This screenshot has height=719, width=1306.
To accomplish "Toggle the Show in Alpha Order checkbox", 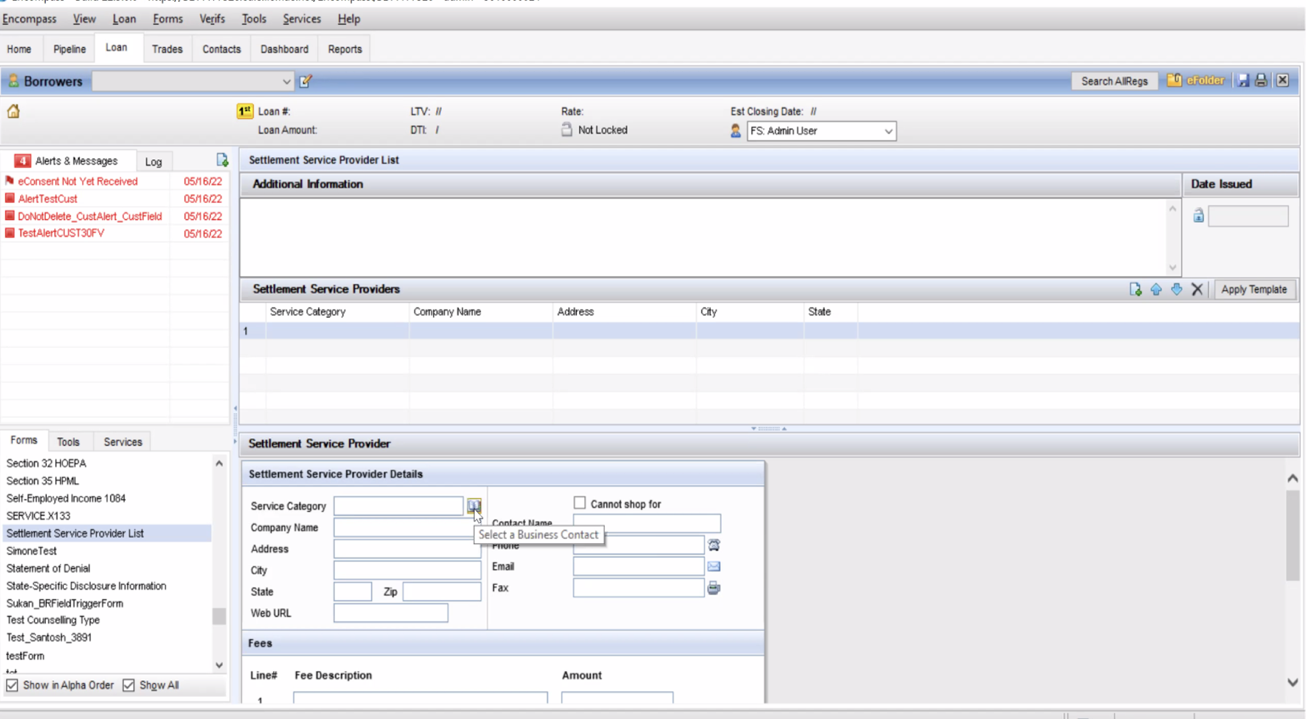I will (12, 685).
